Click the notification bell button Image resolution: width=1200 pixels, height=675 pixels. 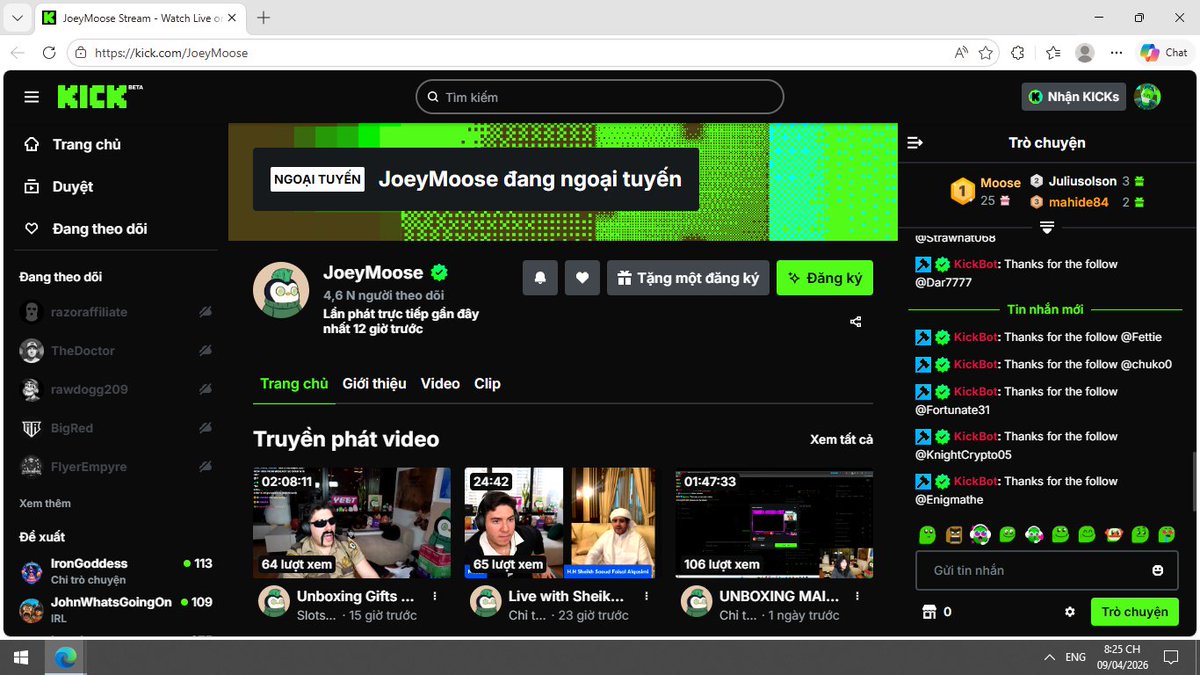(540, 278)
